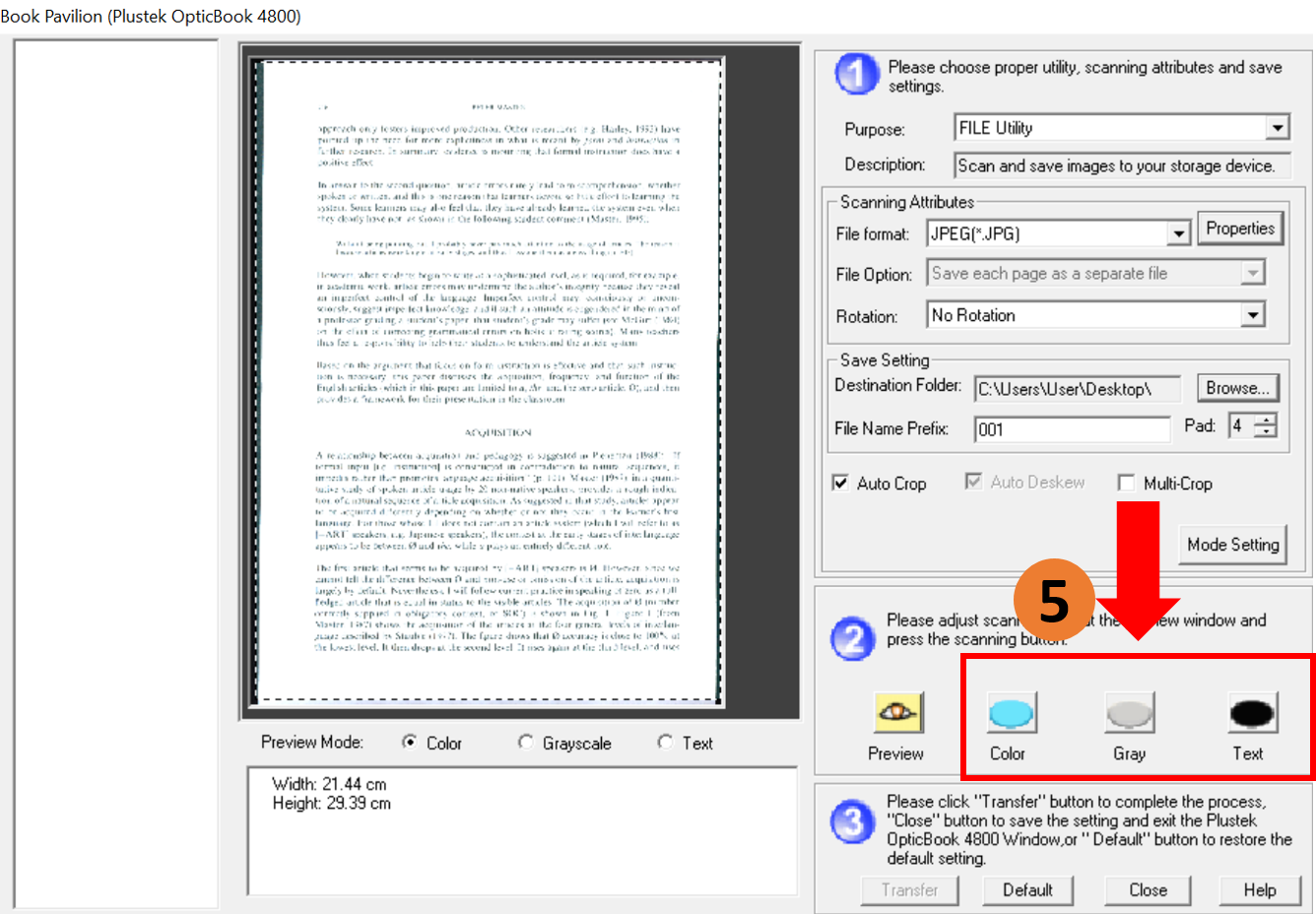The height and width of the screenshot is (914, 1316).
Task: Open the Mode Setting dialog
Action: click(1232, 545)
